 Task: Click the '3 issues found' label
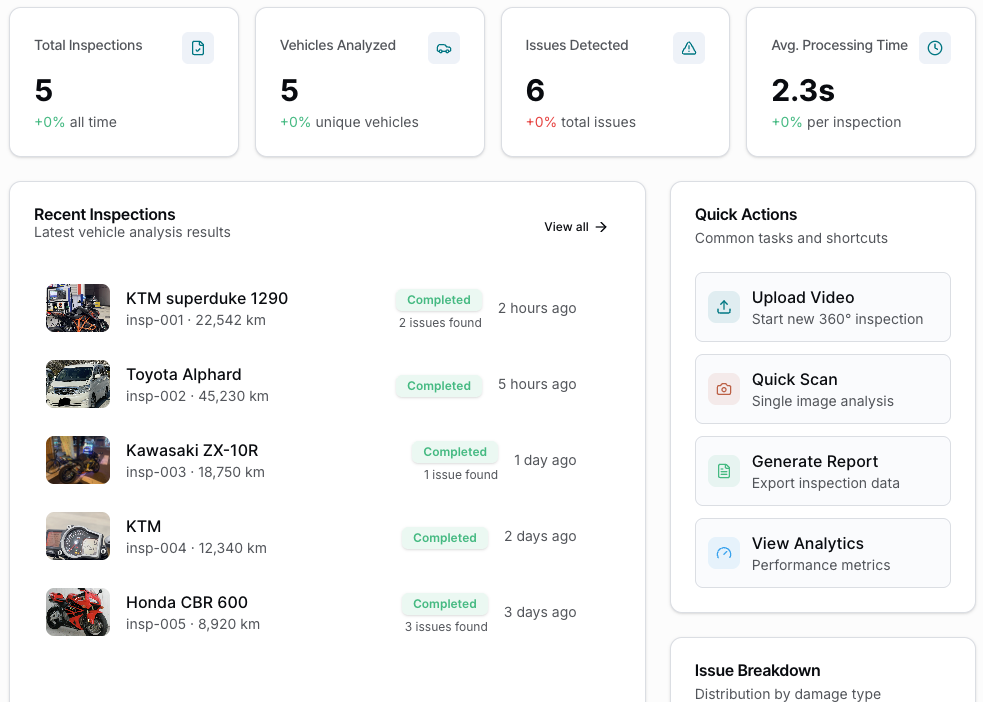[x=446, y=627]
